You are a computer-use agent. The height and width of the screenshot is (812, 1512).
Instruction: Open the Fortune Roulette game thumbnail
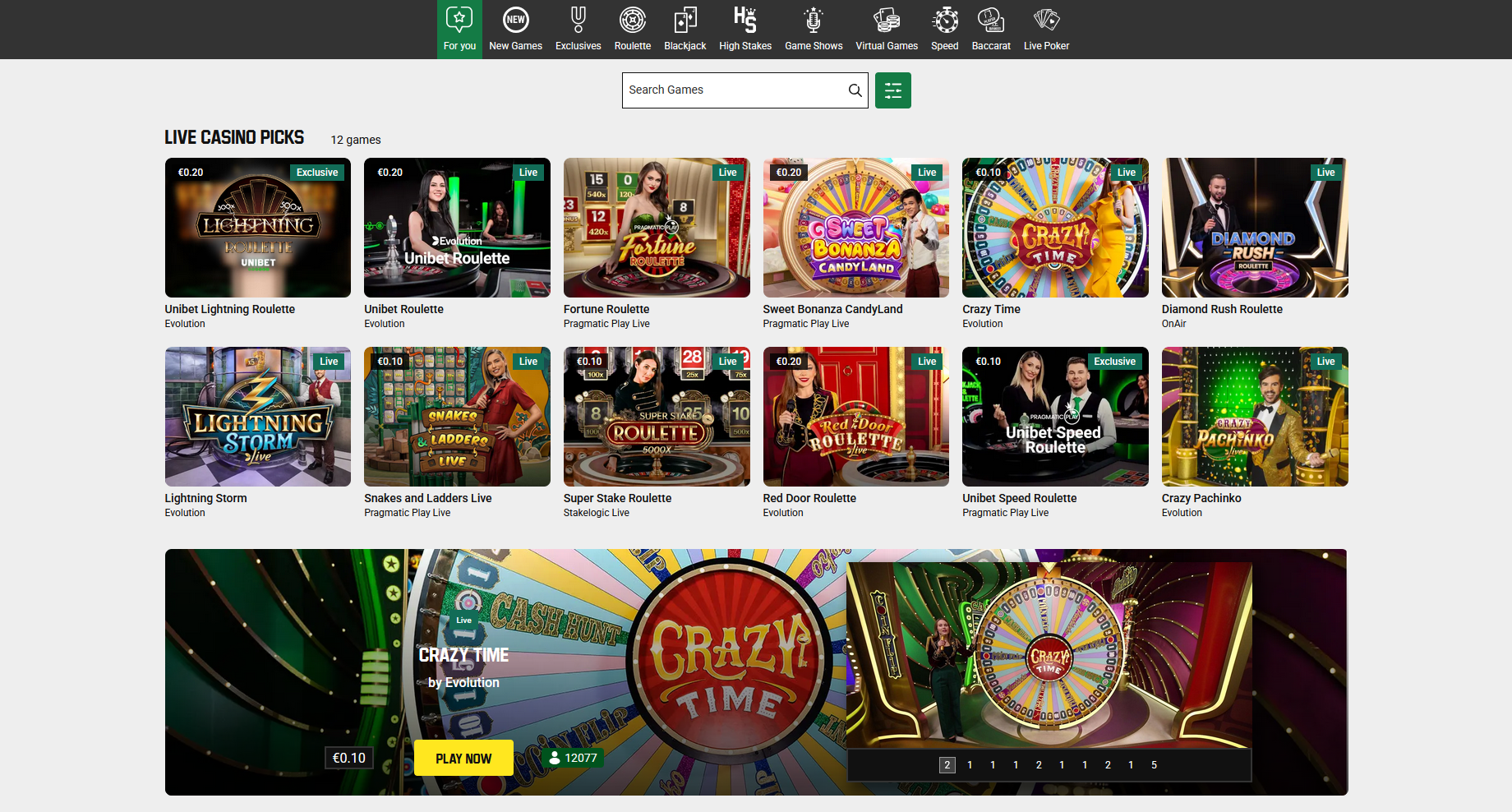(x=657, y=228)
